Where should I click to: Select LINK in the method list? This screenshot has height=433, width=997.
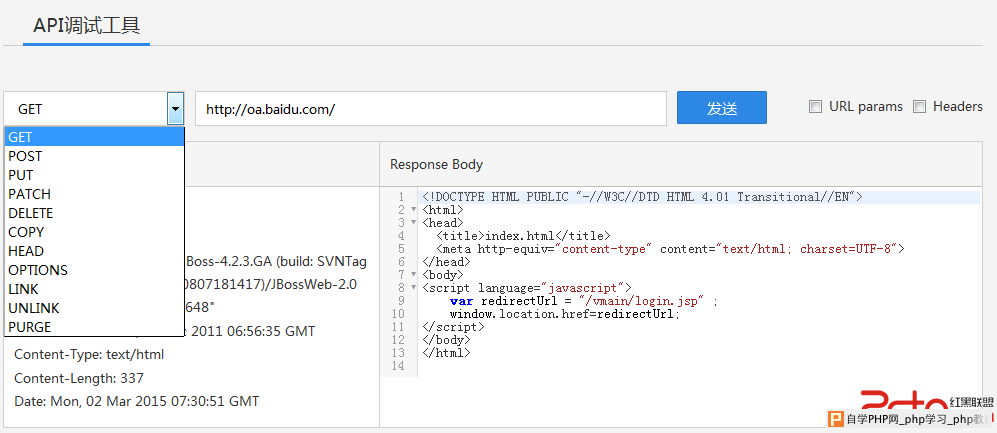(x=94, y=289)
